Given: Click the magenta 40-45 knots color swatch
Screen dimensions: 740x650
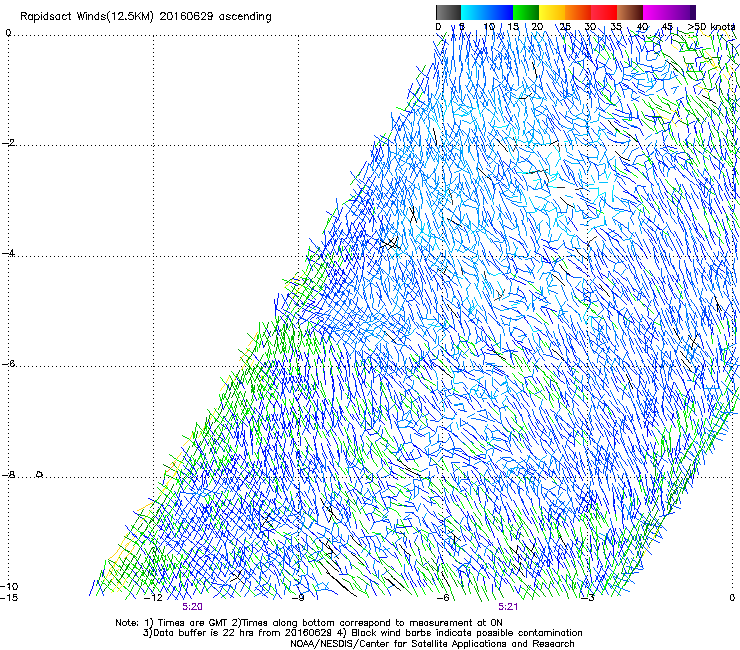Looking at the screenshot, I should [656, 12].
